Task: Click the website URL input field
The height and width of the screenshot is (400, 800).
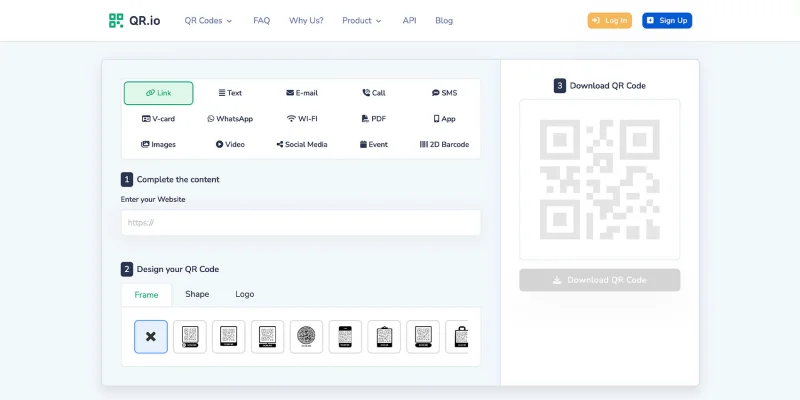Action: [300, 223]
